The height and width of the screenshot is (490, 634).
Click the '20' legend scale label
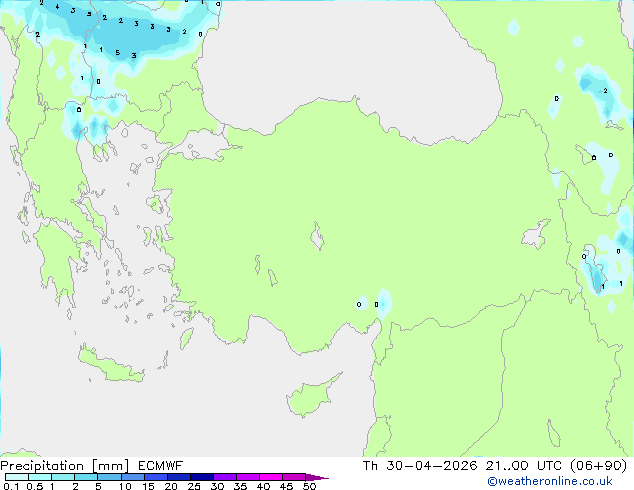[x=171, y=486]
